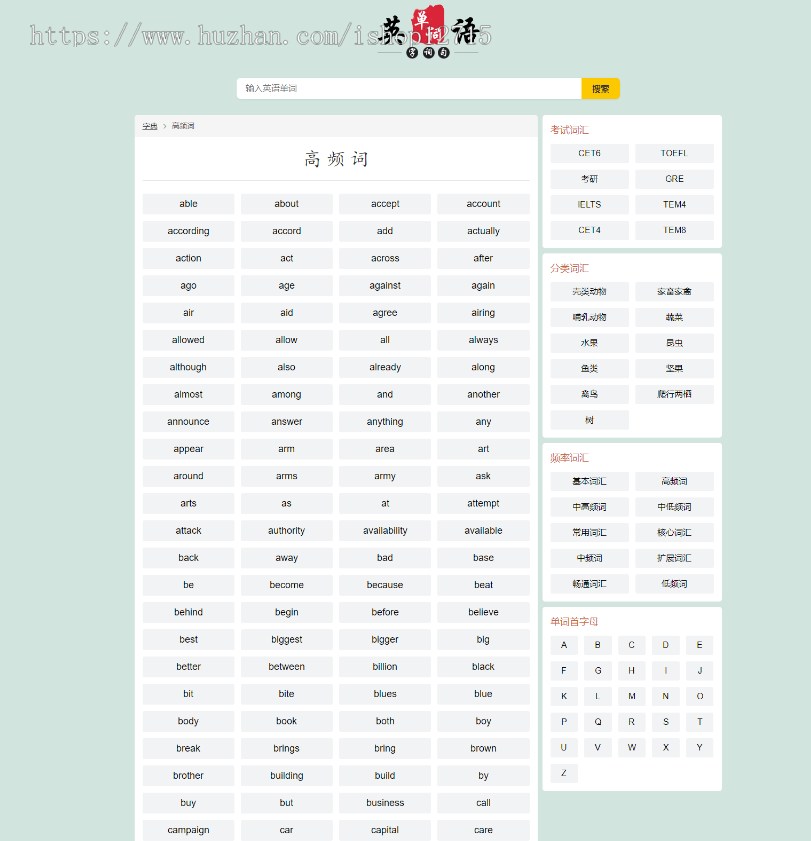
Task: Open the word "able"
Action: click(188, 204)
